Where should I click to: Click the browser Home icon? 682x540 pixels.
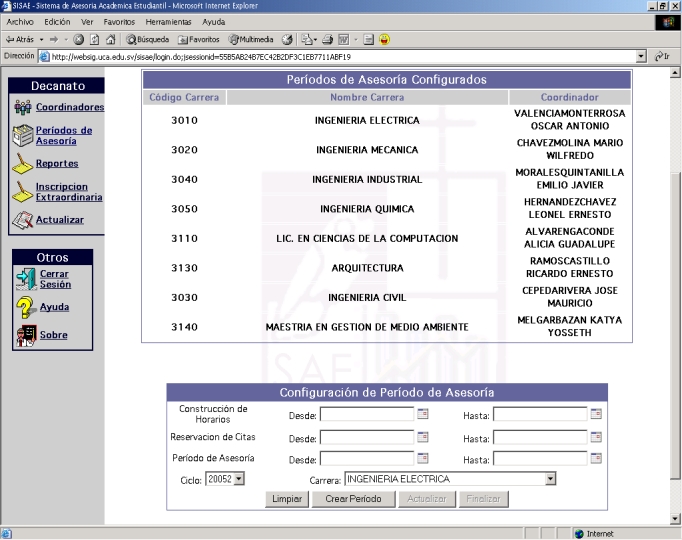(110, 40)
